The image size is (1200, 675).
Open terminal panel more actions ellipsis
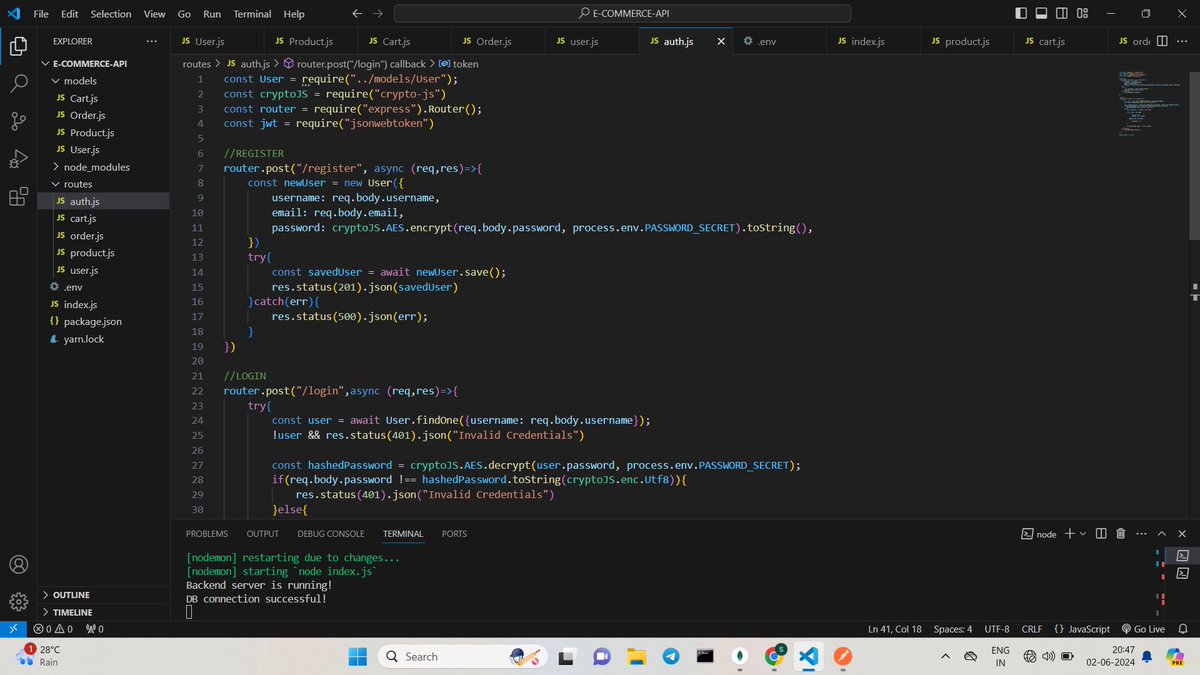[1142, 534]
